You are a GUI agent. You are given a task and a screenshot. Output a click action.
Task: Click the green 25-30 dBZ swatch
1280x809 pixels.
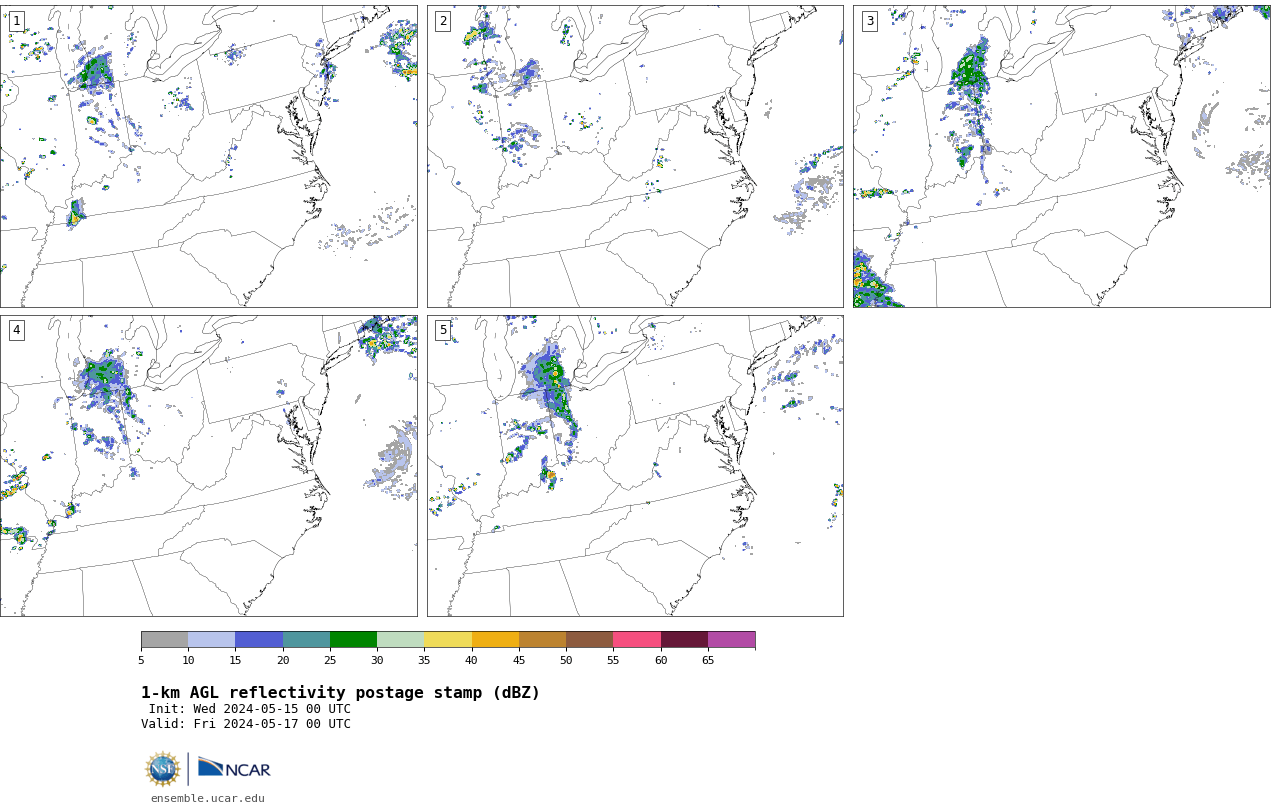click(353, 640)
